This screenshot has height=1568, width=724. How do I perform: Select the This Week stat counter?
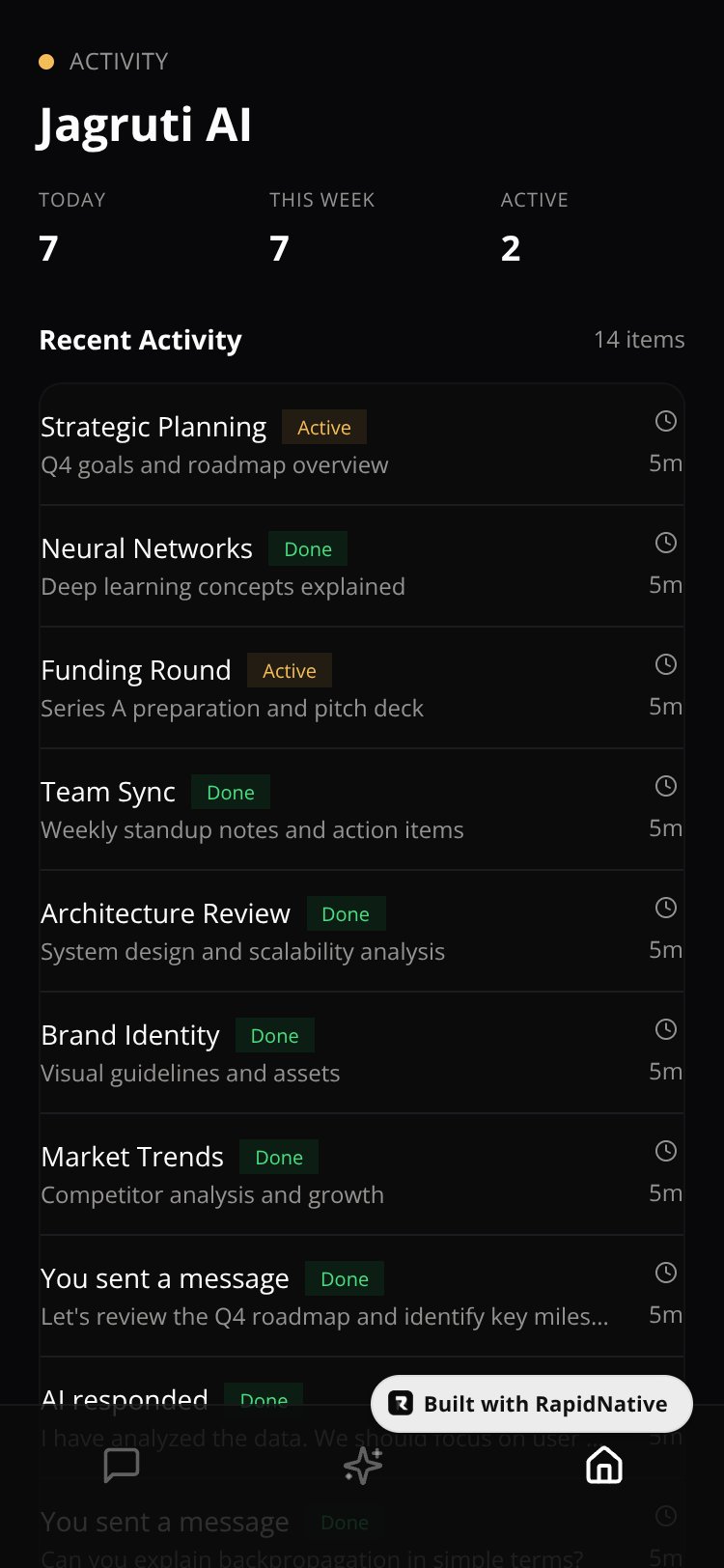coord(321,227)
